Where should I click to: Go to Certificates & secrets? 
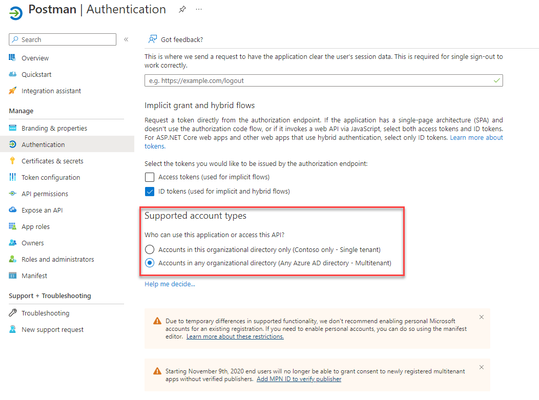52,161
